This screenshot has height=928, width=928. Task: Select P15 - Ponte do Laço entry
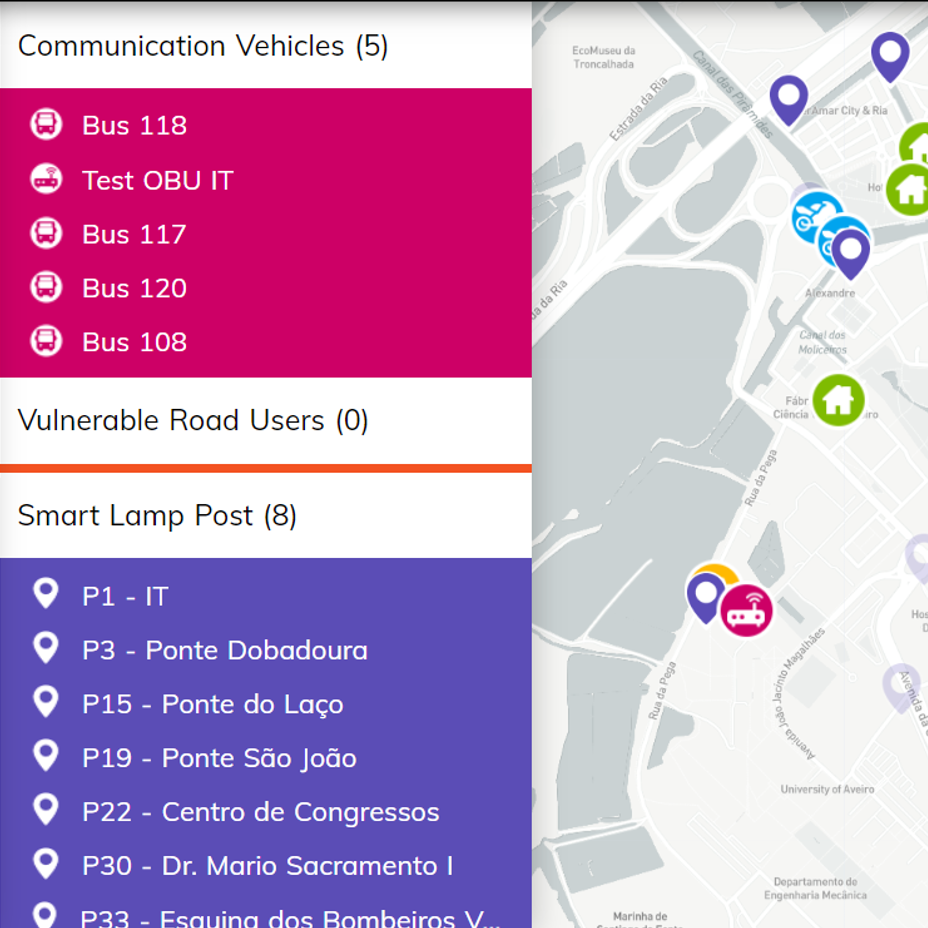coord(266,704)
